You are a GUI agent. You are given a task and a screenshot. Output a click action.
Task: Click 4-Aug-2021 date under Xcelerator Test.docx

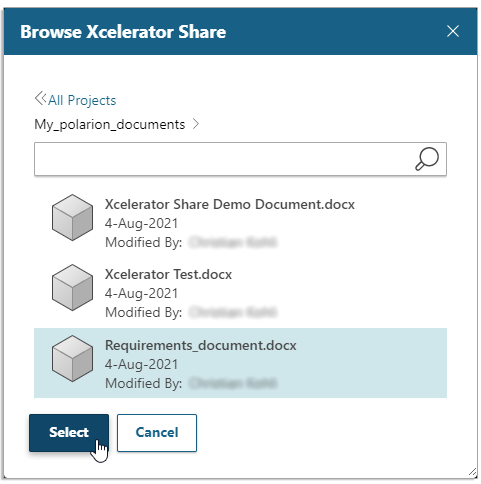point(141,293)
